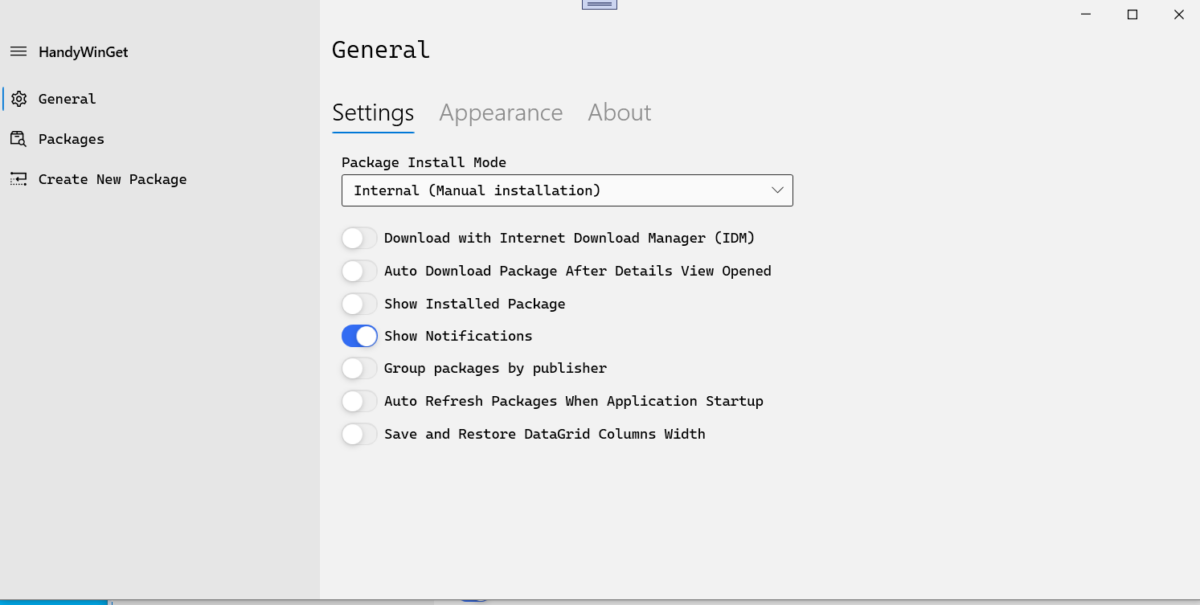Open the hamburger navigation menu
This screenshot has width=1200, height=605.
pyautogui.click(x=18, y=51)
